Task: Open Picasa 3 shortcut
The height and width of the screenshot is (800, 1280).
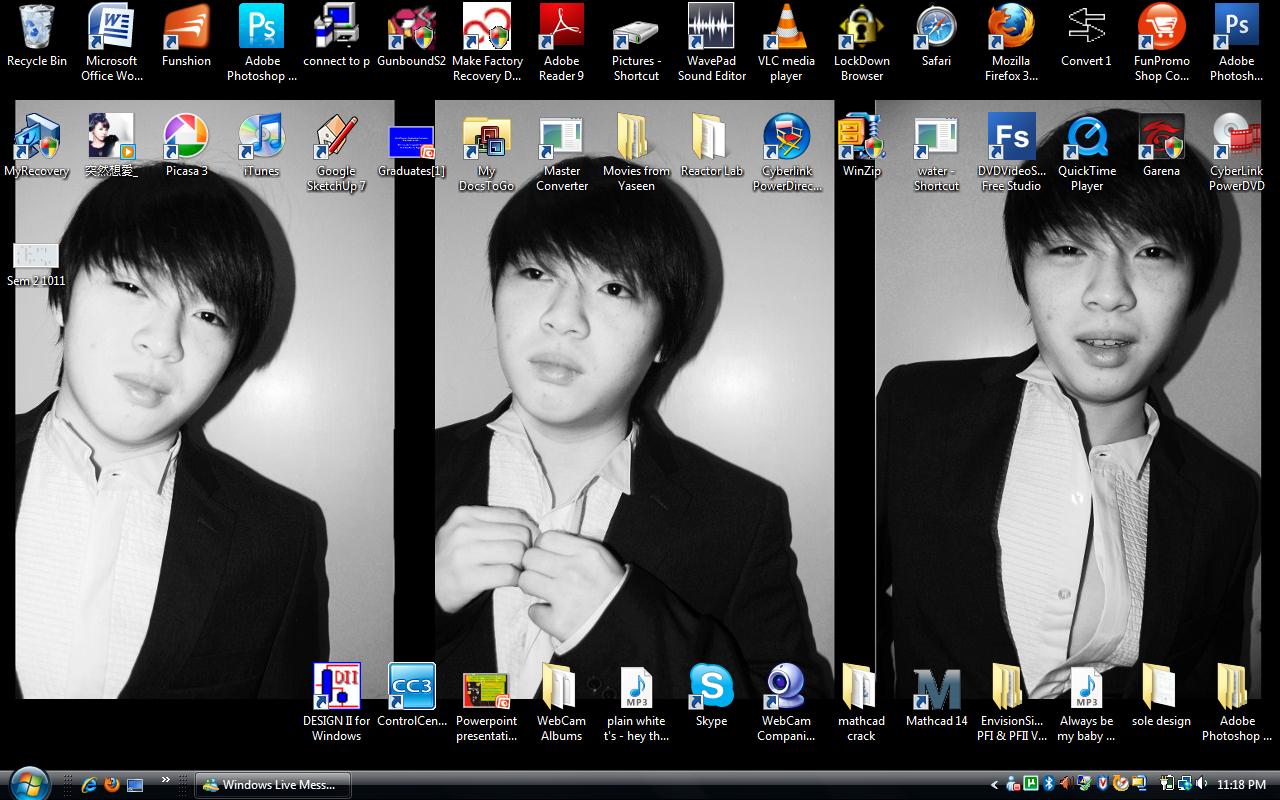Action: (186, 147)
